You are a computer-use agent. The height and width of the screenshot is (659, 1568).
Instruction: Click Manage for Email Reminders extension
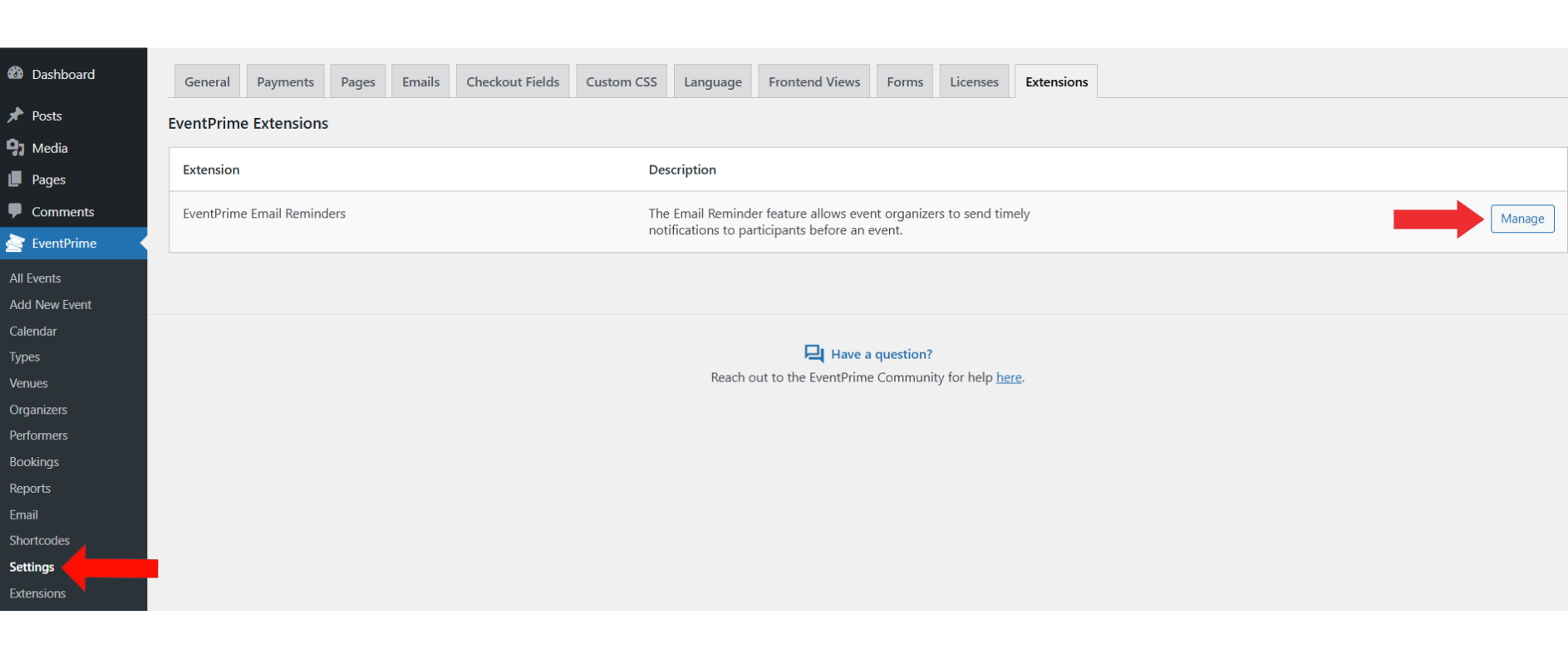(x=1522, y=219)
